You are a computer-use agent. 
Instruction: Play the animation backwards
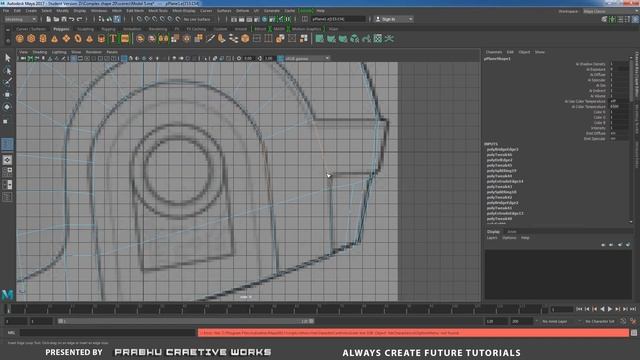point(602,309)
